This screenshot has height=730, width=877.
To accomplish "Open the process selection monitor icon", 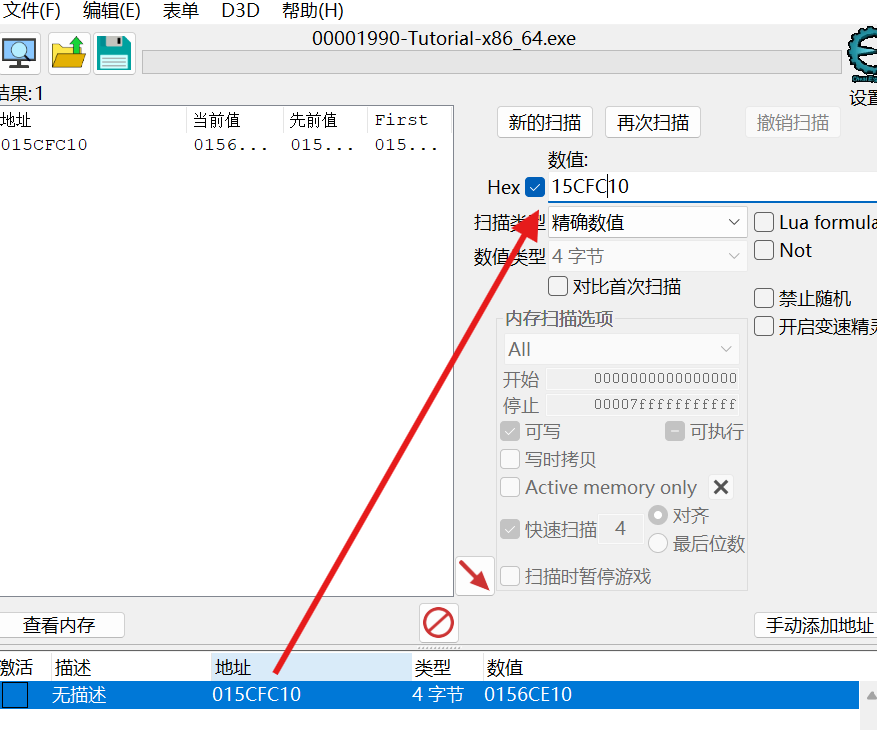I will pyautogui.click(x=19, y=54).
